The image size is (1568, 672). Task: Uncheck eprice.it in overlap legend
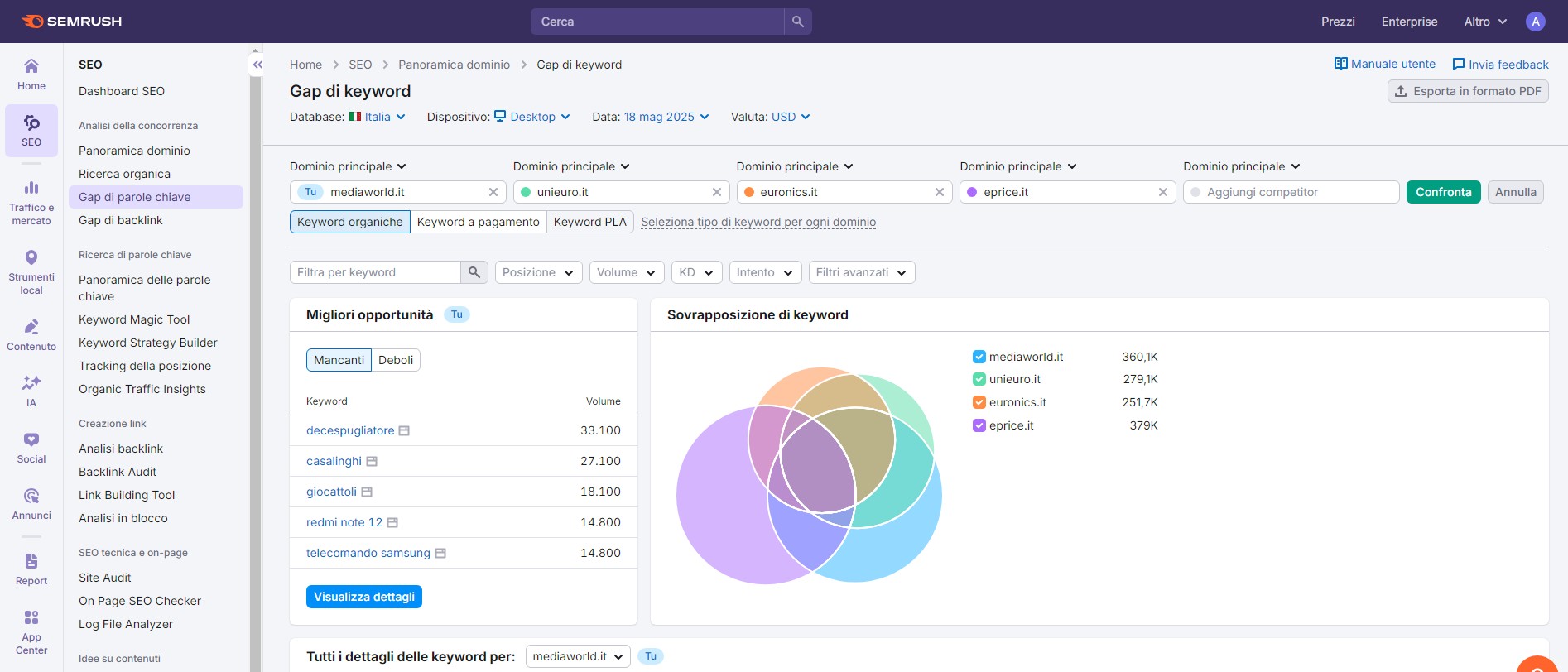(979, 425)
